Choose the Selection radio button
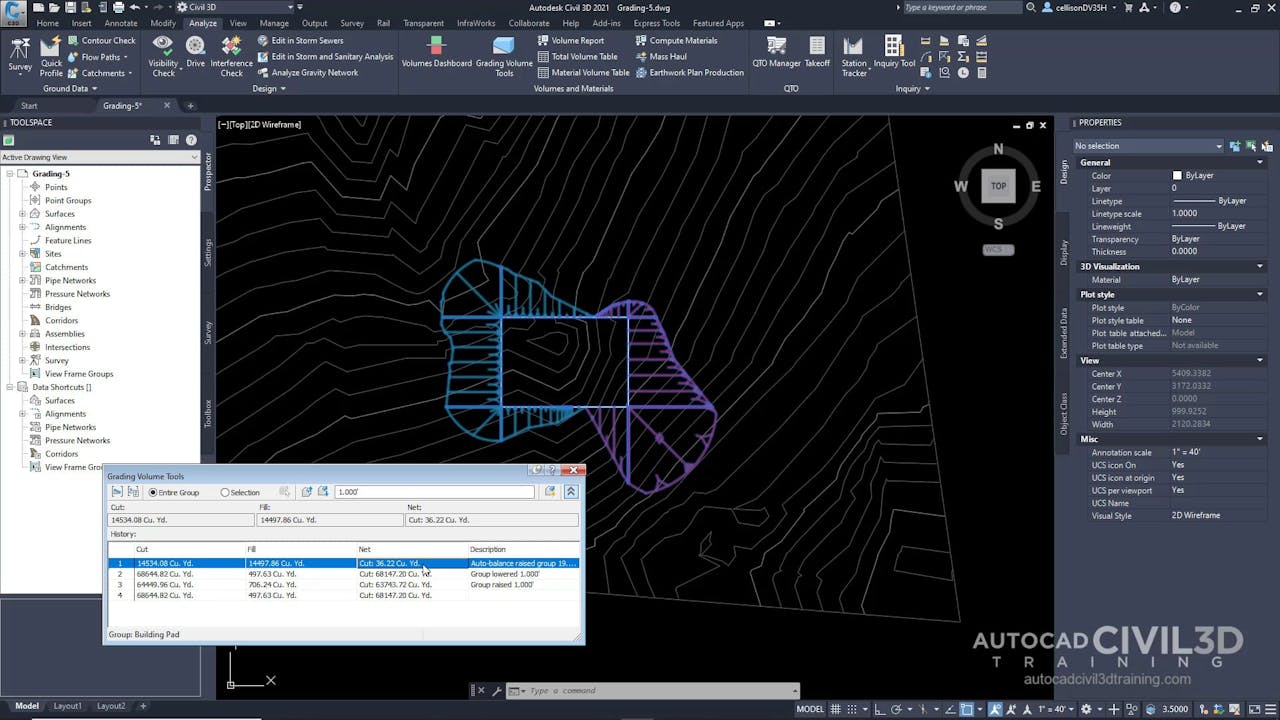The height and width of the screenshot is (720, 1280). tap(225, 492)
